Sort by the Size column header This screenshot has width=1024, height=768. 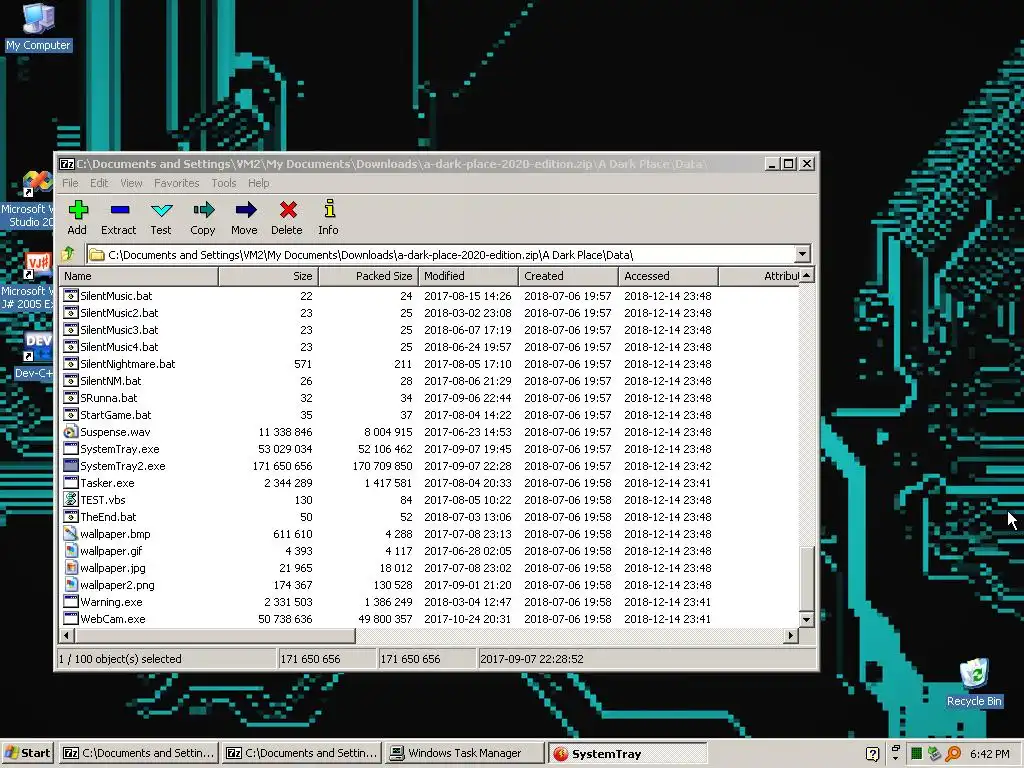(x=268, y=276)
